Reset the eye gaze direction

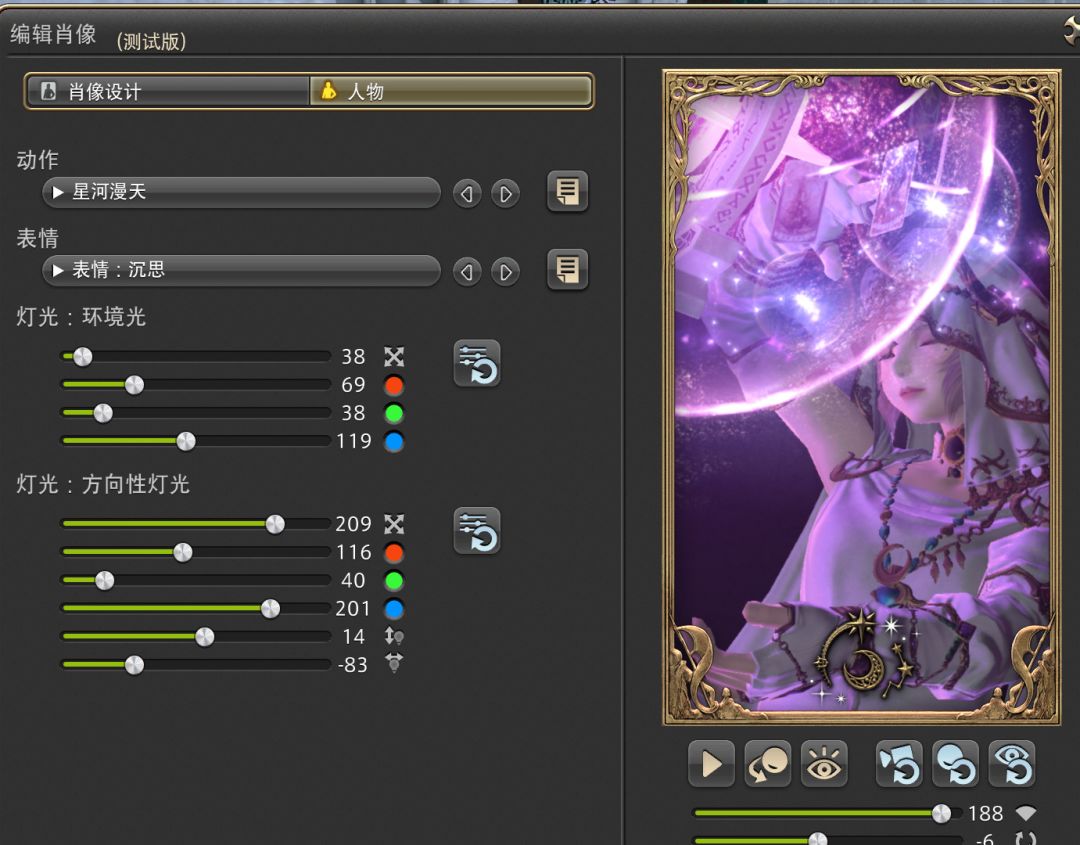1012,764
